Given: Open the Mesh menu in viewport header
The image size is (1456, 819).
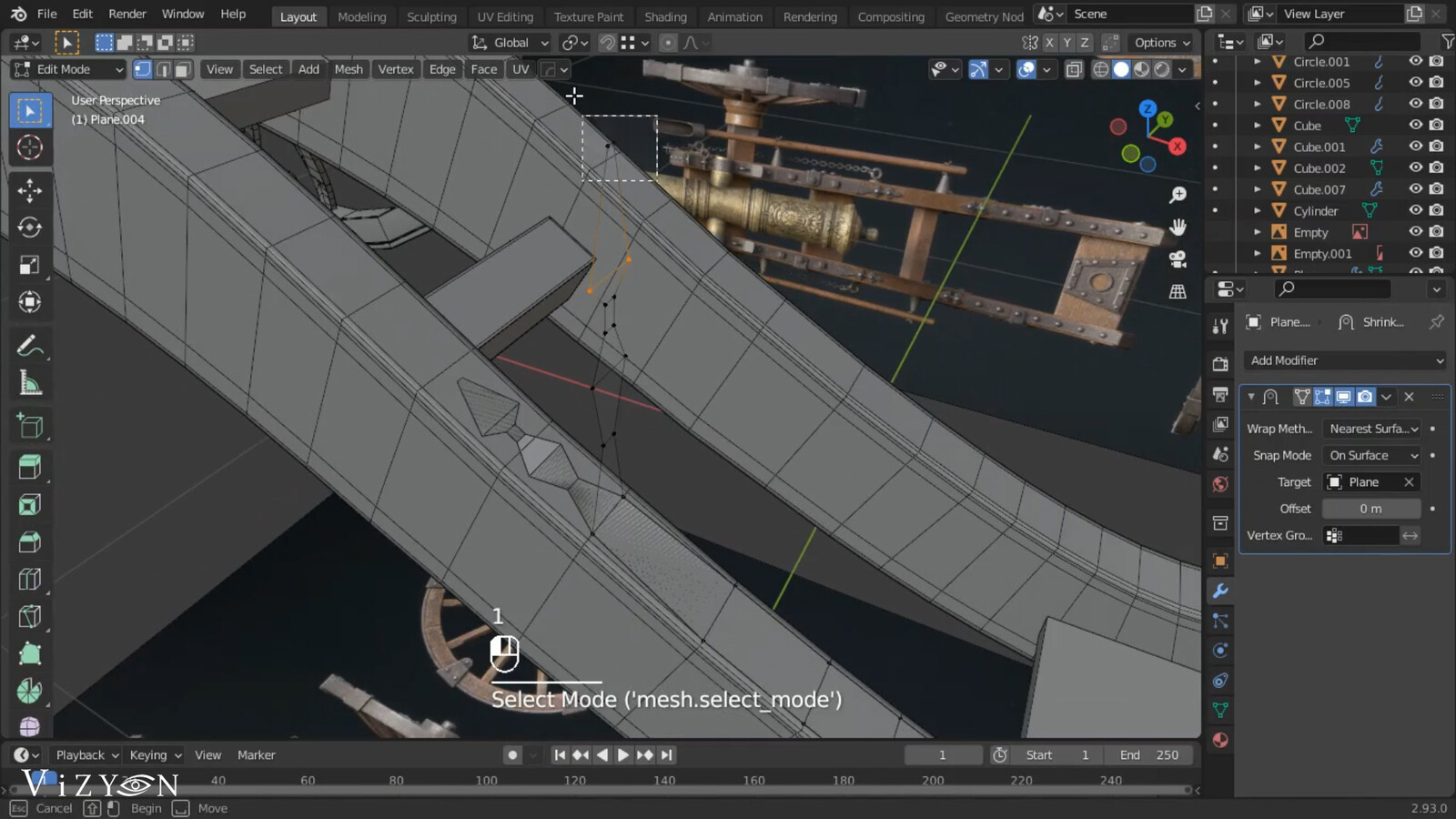Looking at the screenshot, I should [x=349, y=69].
